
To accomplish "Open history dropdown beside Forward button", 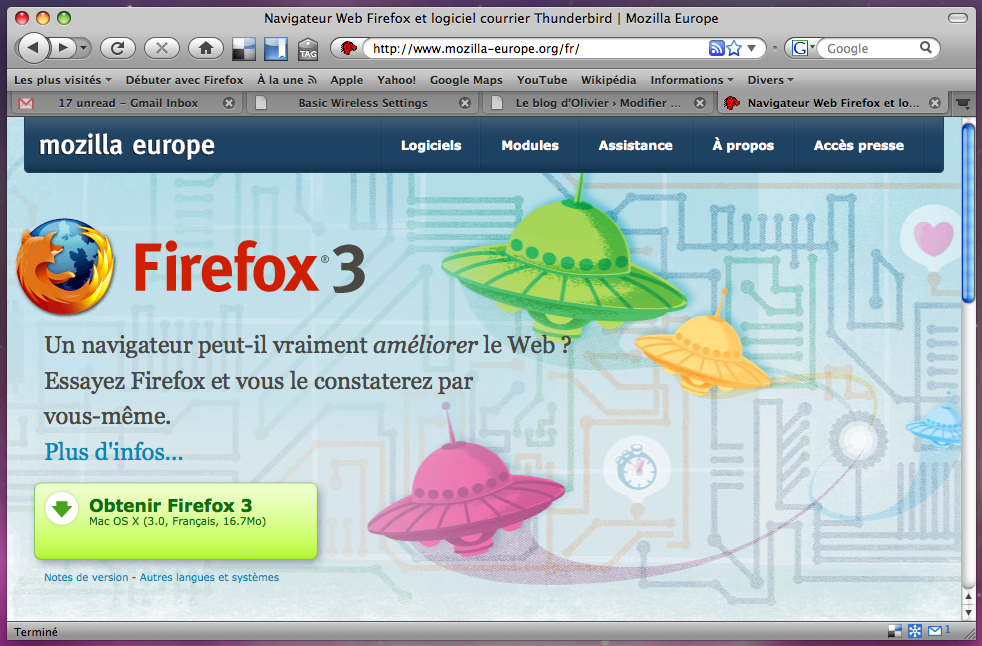I will coord(83,48).
